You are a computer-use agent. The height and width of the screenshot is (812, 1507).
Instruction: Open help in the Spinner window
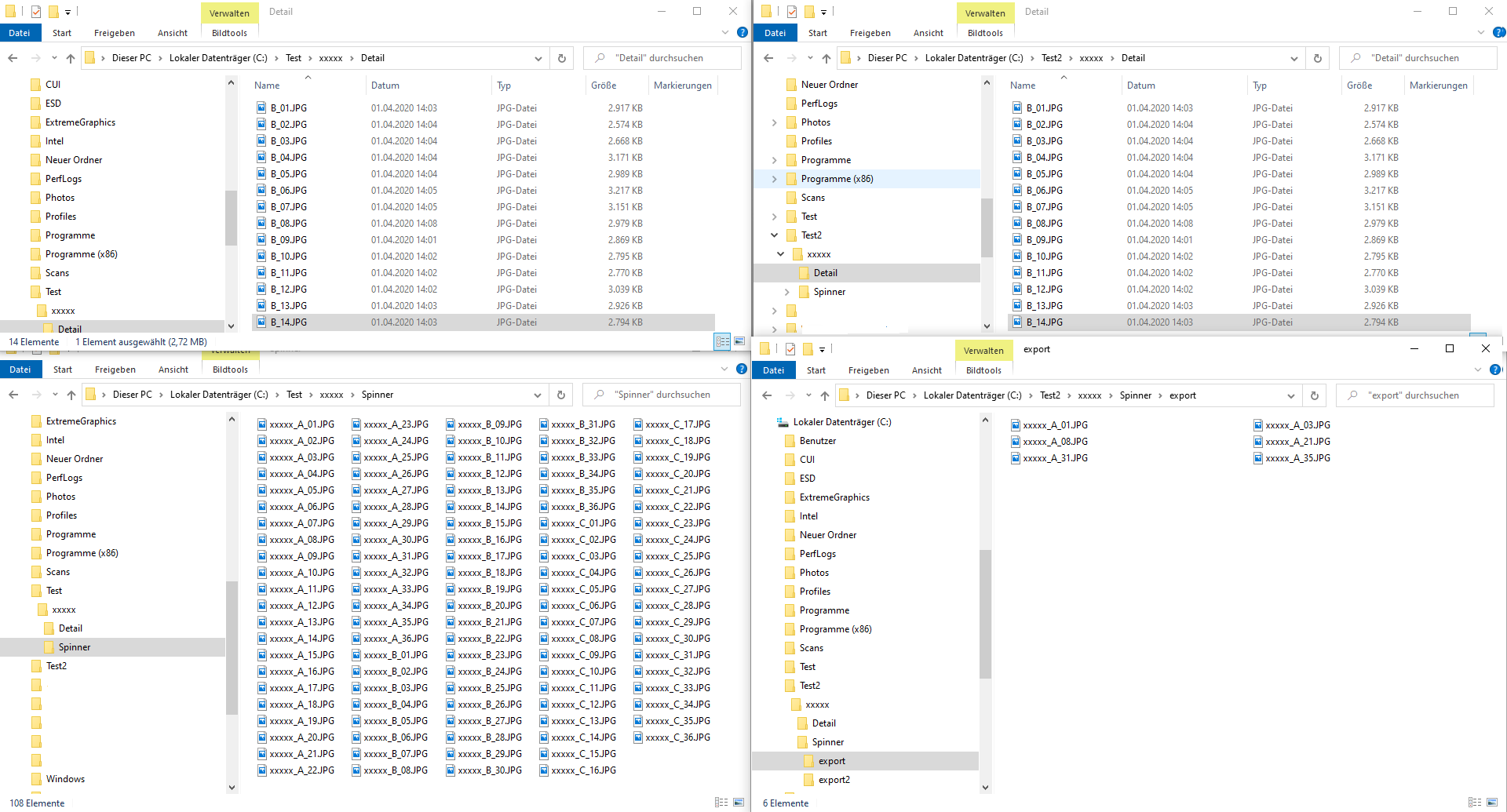[x=742, y=370]
